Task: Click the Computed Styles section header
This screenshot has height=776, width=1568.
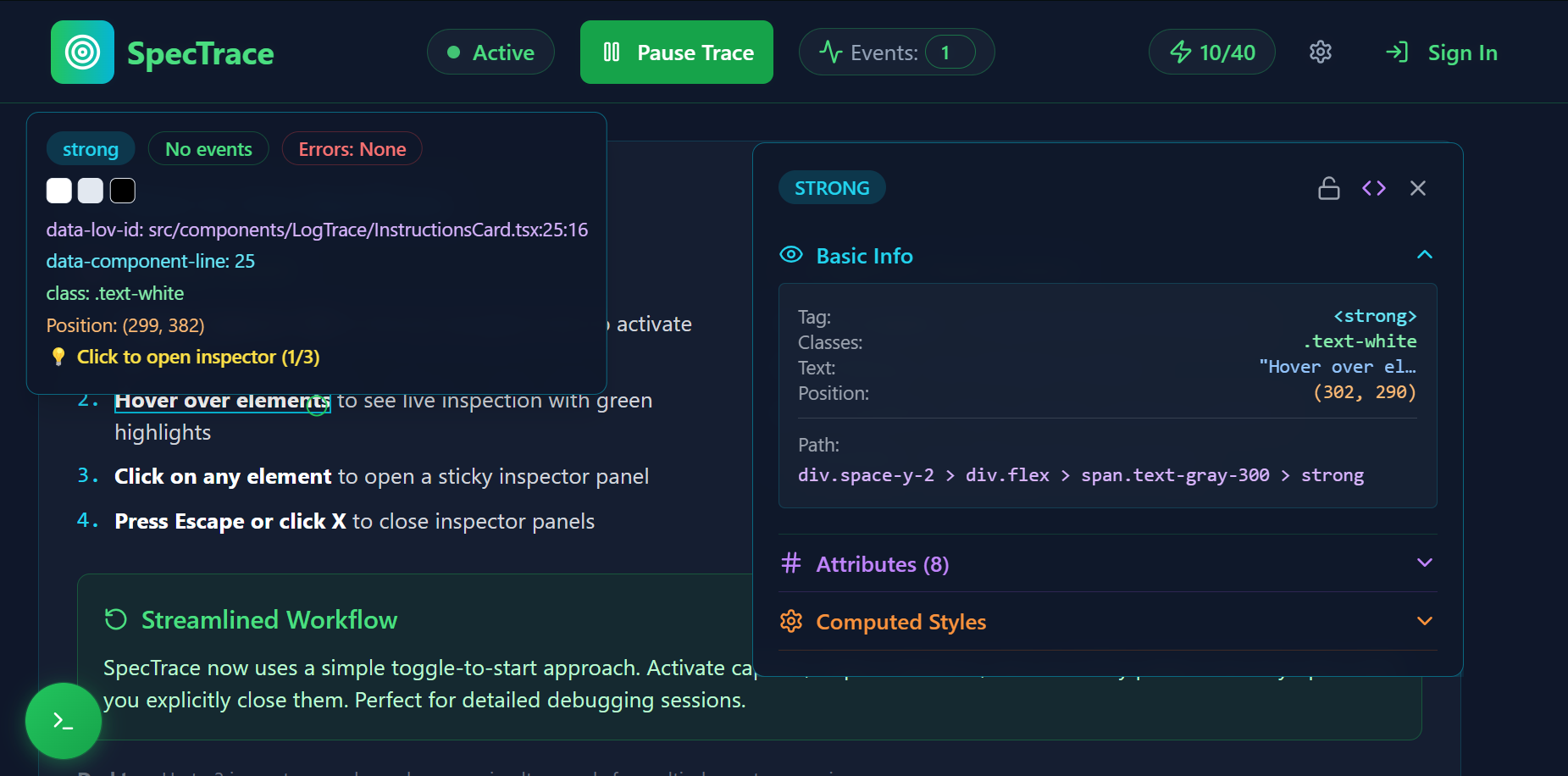Action: [1107, 621]
